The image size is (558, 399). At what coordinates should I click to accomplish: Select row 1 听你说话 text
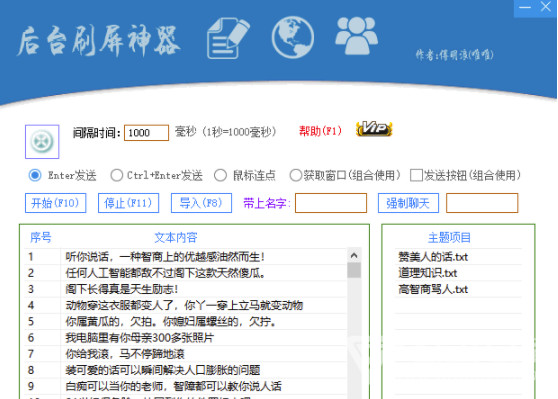(x=165, y=257)
